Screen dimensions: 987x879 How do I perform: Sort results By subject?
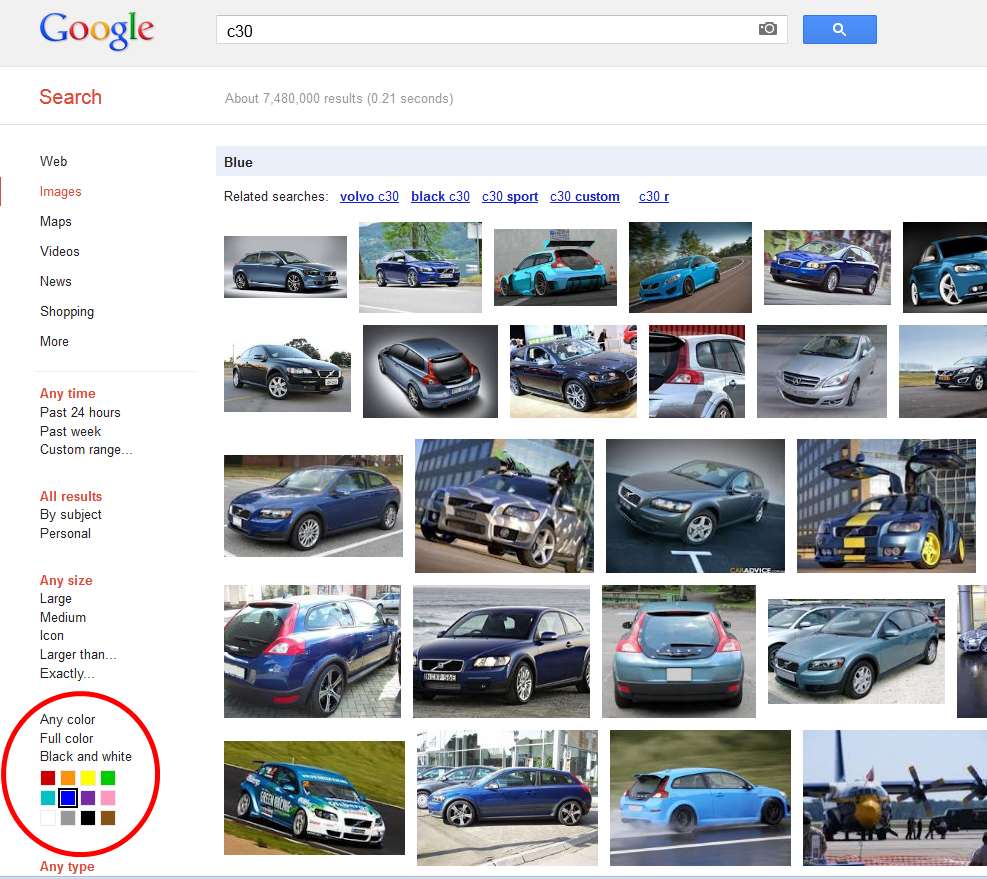[x=70, y=514]
